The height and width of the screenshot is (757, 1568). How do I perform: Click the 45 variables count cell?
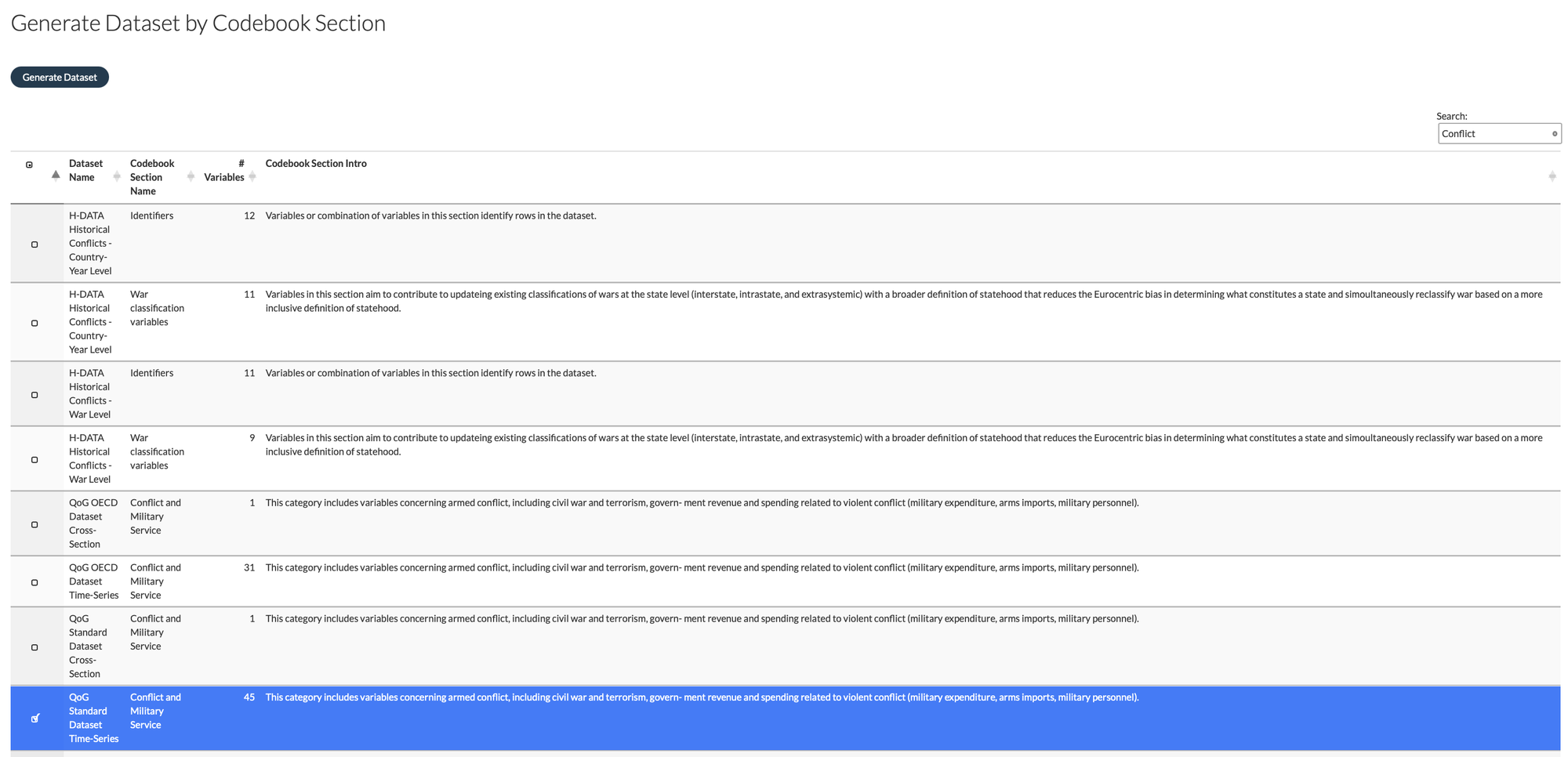tap(249, 697)
